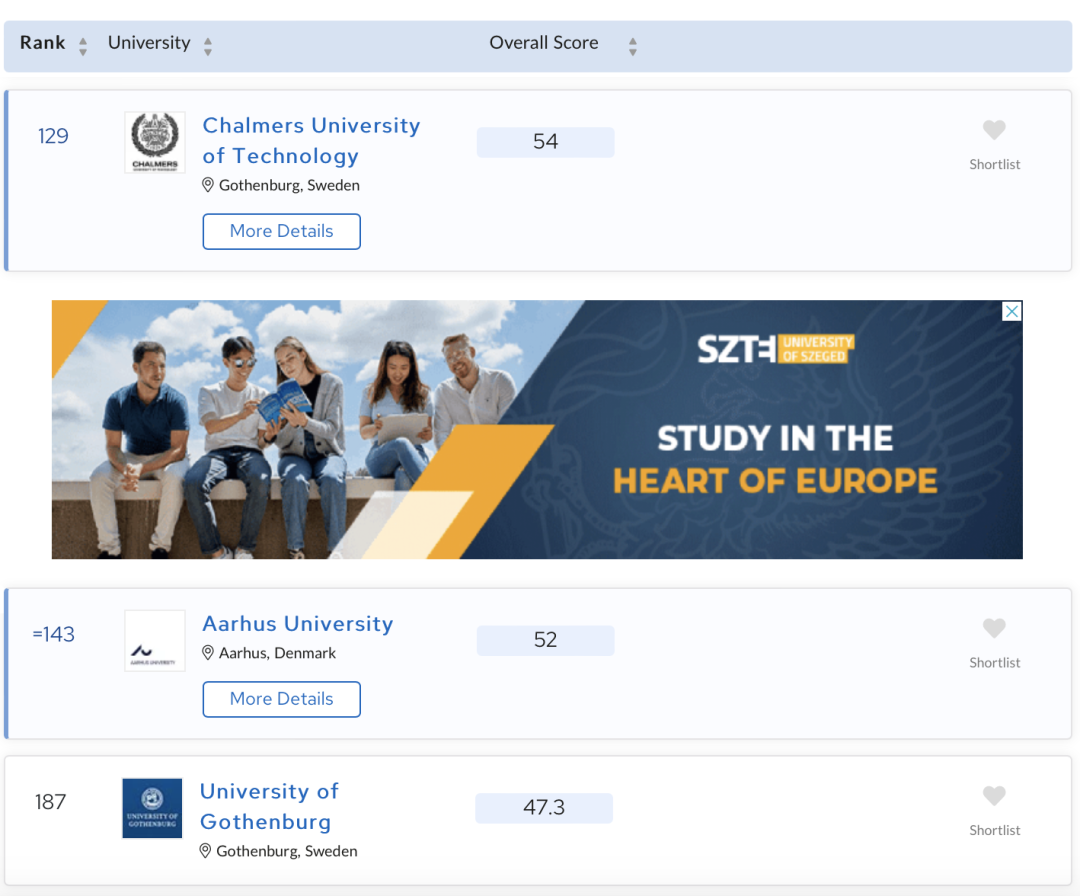Select the Aarhus University logo

153,640
